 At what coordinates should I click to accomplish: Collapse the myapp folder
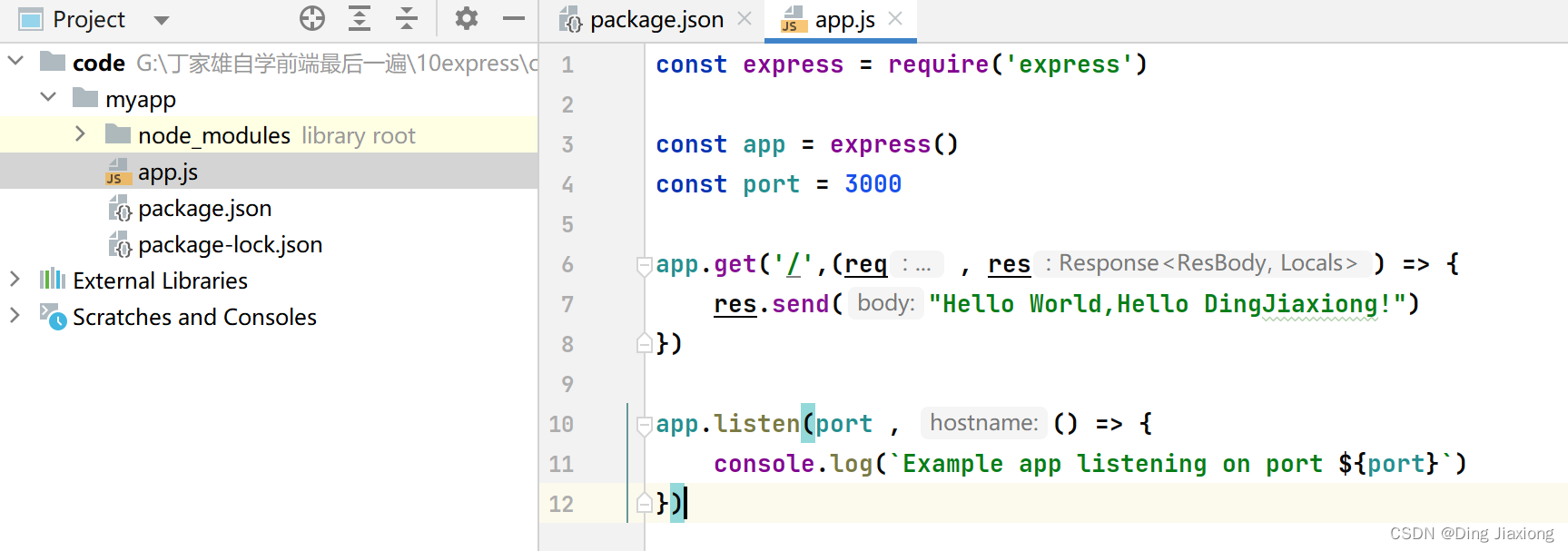[x=48, y=97]
